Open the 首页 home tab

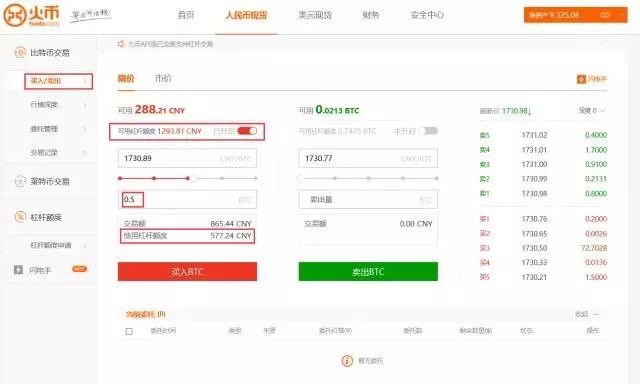click(x=186, y=15)
